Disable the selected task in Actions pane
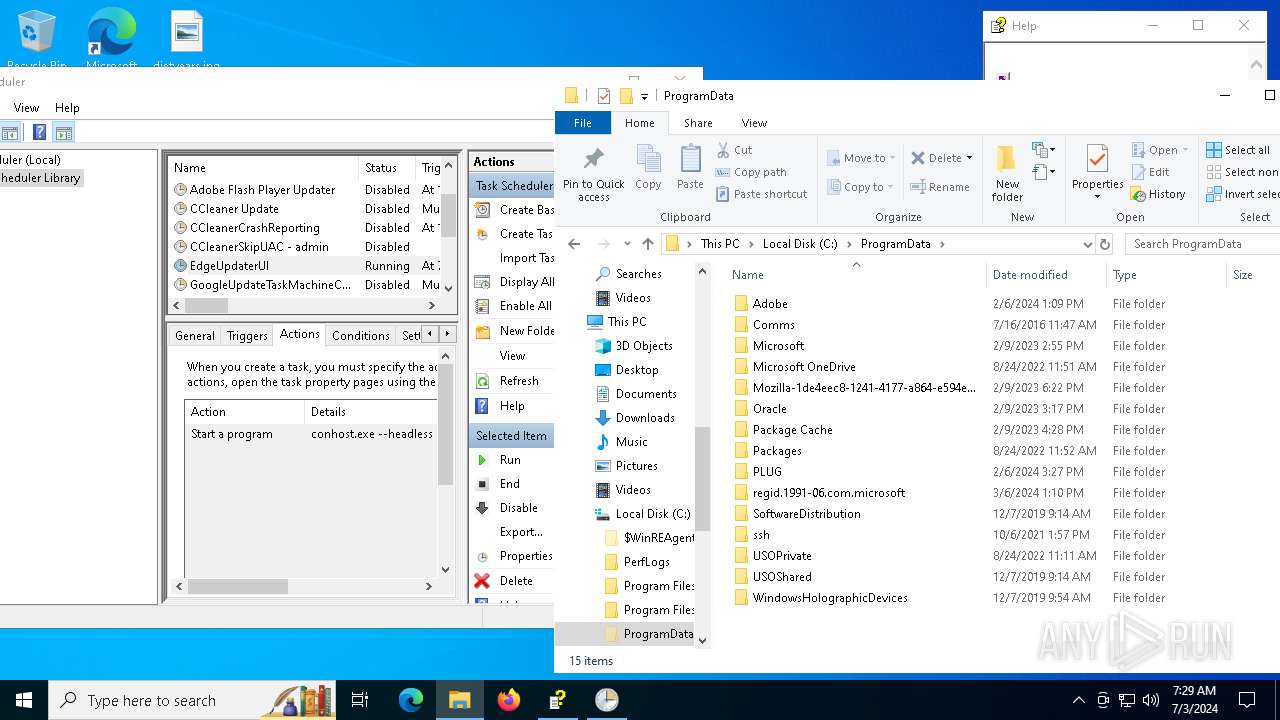The width and height of the screenshot is (1280, 720). [518, 508]
